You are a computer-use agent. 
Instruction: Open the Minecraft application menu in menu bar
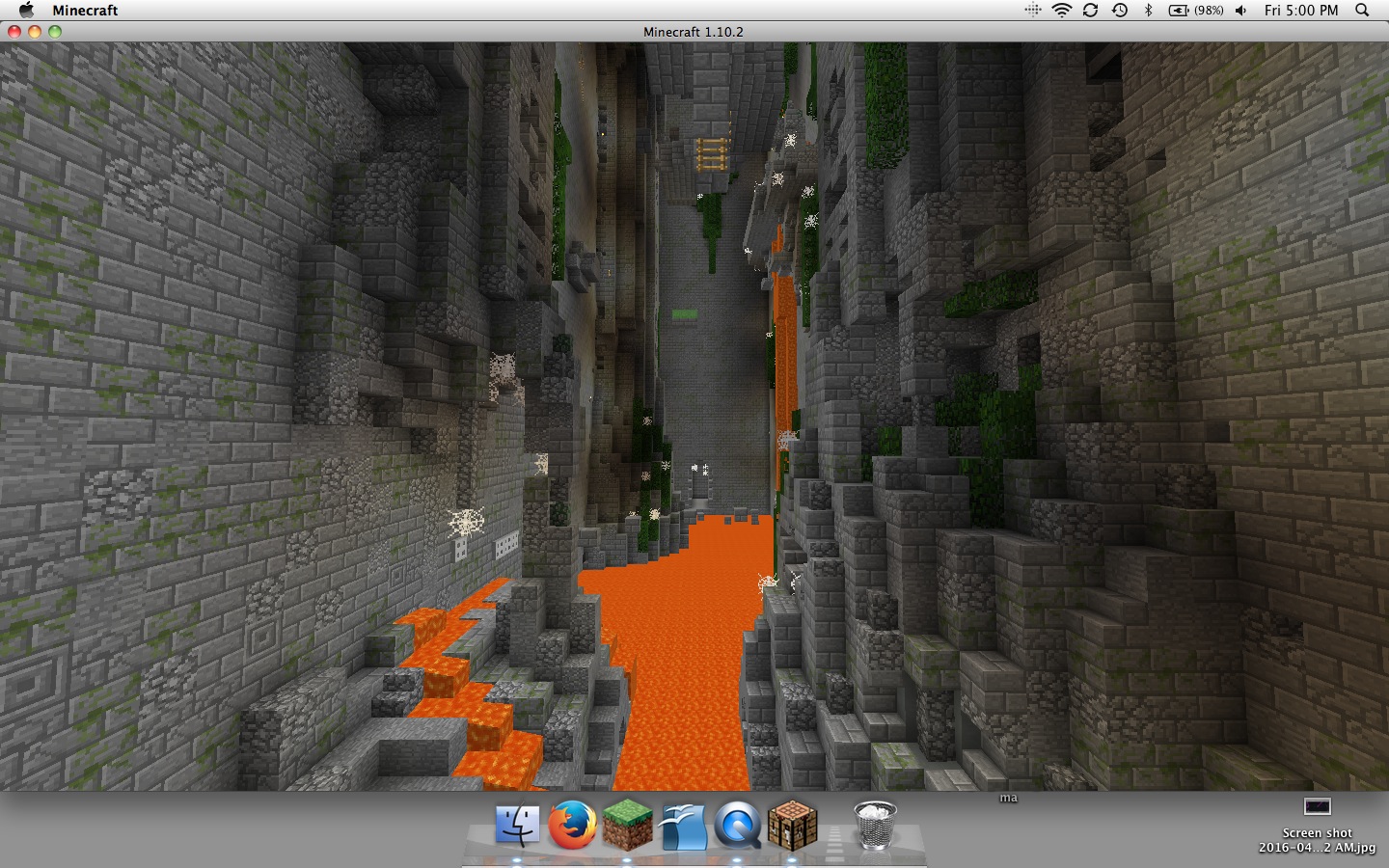pyautogui.click(x=85, y=11)
